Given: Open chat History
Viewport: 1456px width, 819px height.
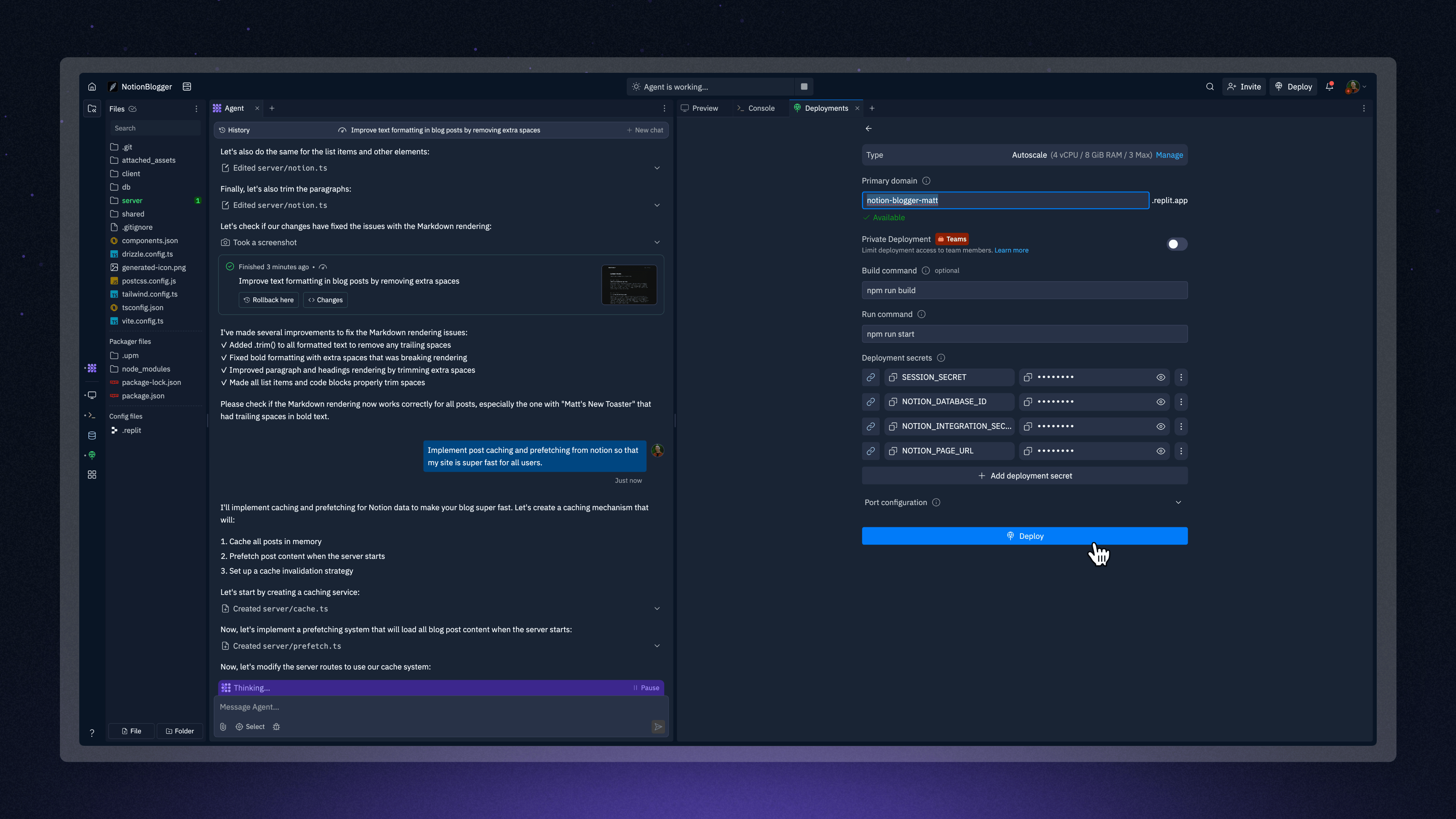Looking at the screenshot, I should (x=234, y=130).
